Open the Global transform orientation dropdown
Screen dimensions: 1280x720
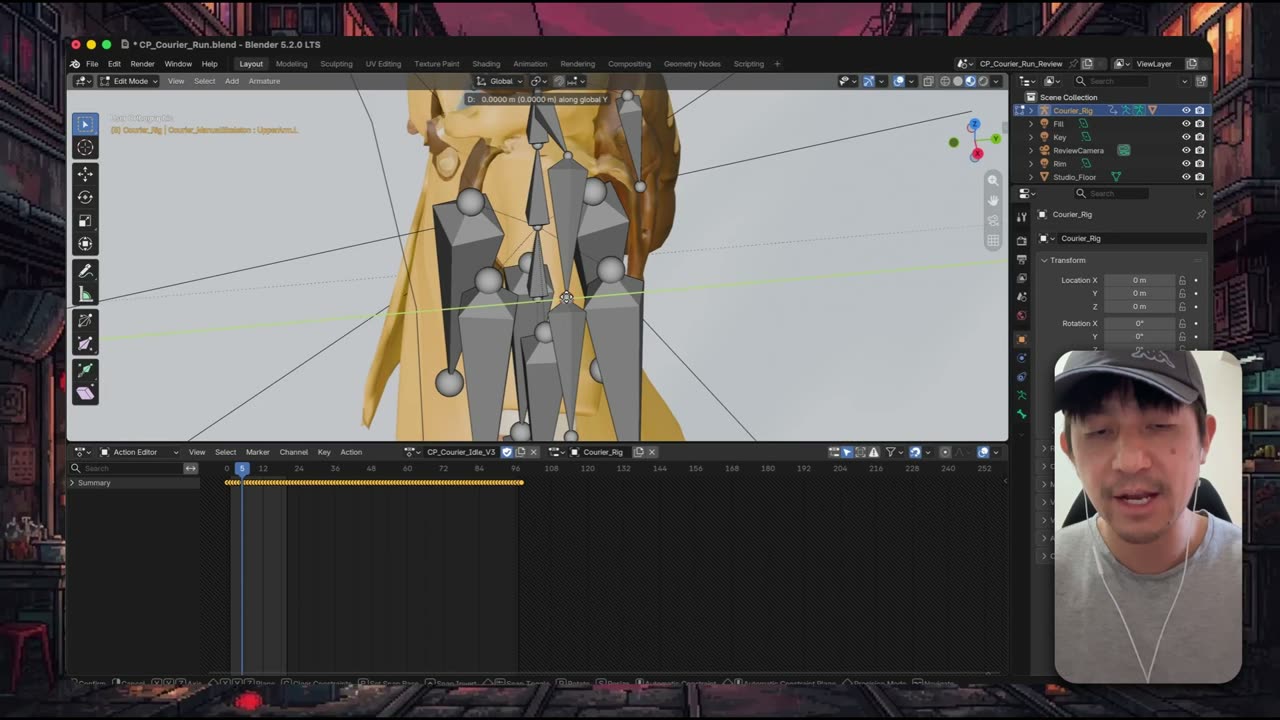click(x=499, y=81)
